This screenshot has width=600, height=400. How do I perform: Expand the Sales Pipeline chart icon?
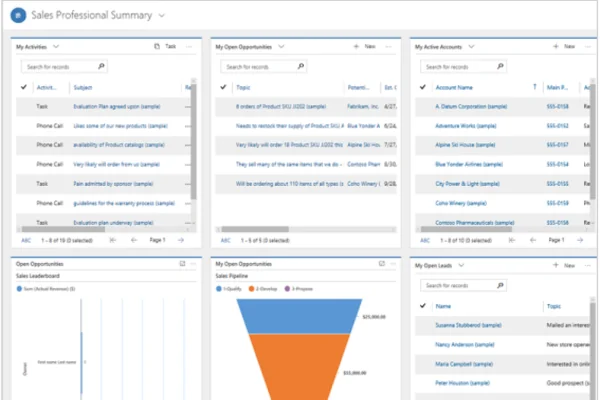pos(382,264)
